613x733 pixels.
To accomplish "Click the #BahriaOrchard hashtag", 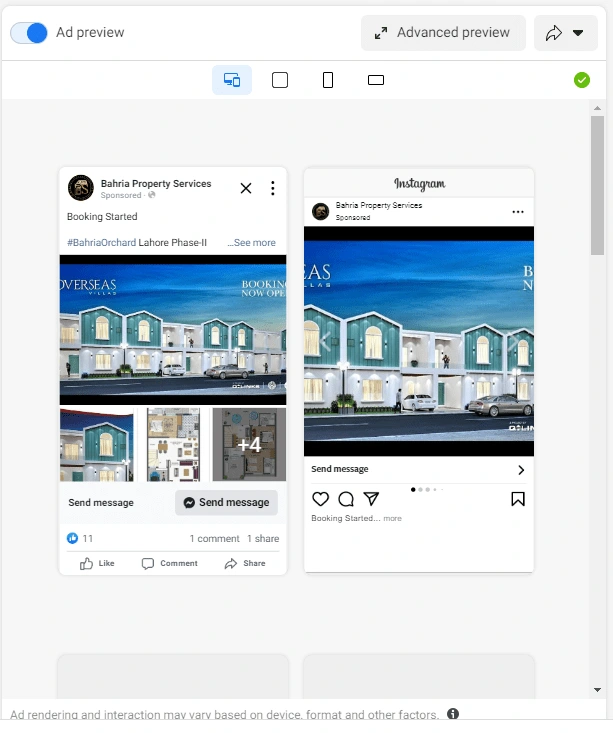I will click(101, 243).
